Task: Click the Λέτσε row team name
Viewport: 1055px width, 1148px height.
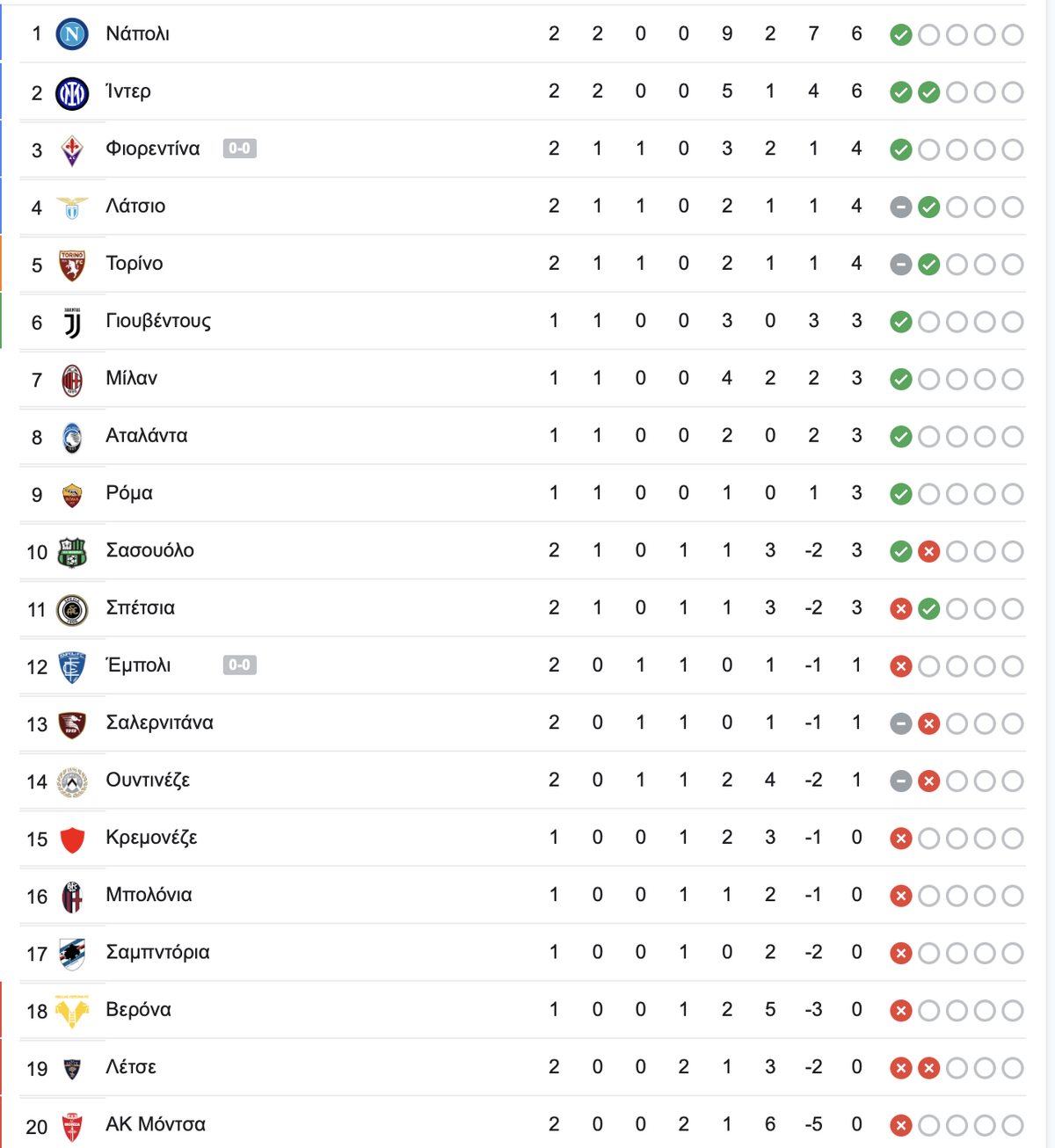Action: pos(131,1067)
